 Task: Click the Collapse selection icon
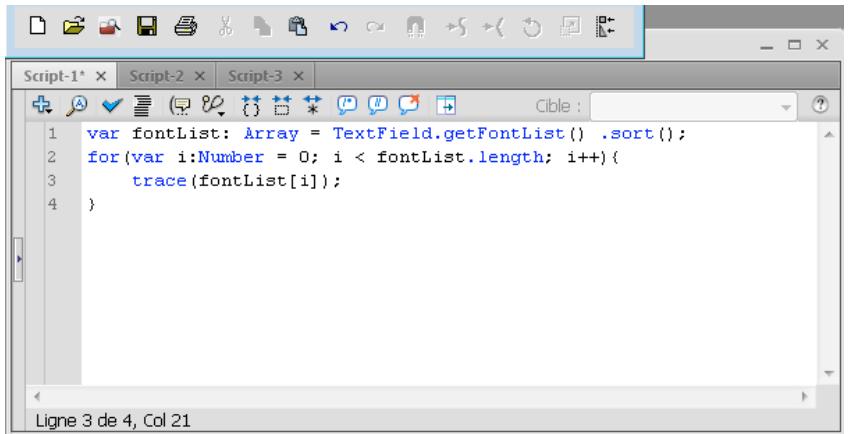tap(282, 106)
